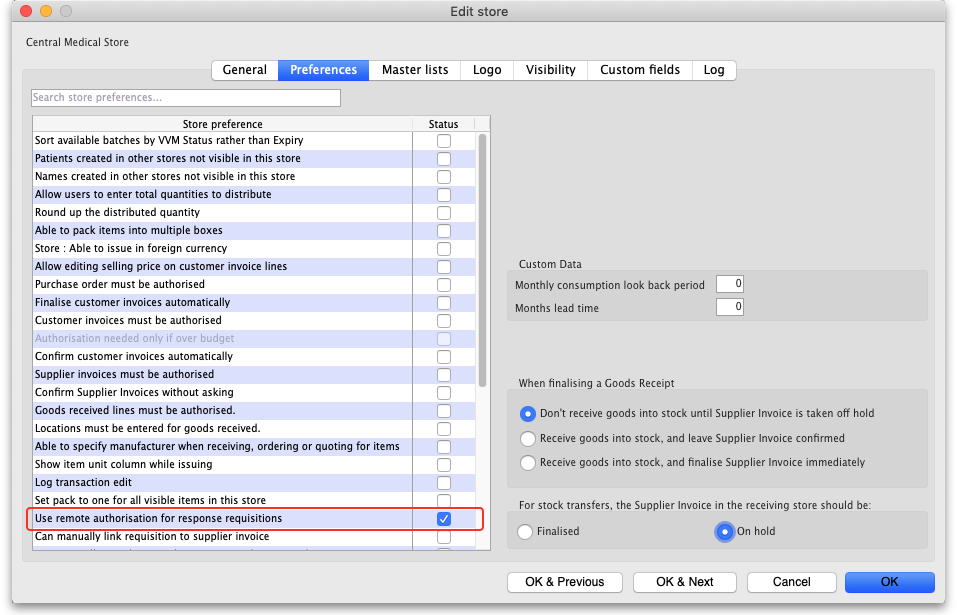
Task: Open the Visibility tab
Action: 550,70
